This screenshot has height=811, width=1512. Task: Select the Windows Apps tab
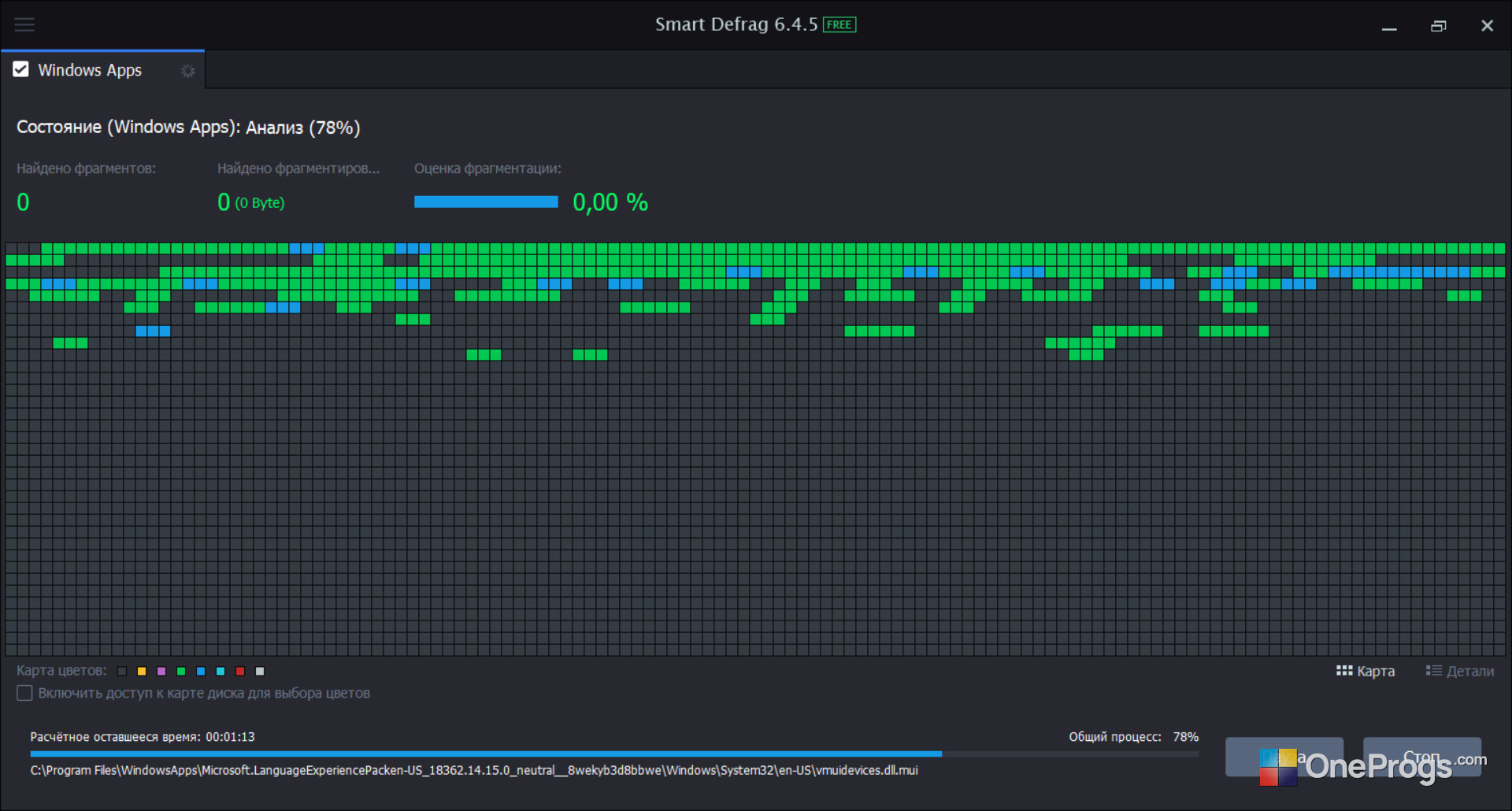pyautogui.click(x=90, y=70)
